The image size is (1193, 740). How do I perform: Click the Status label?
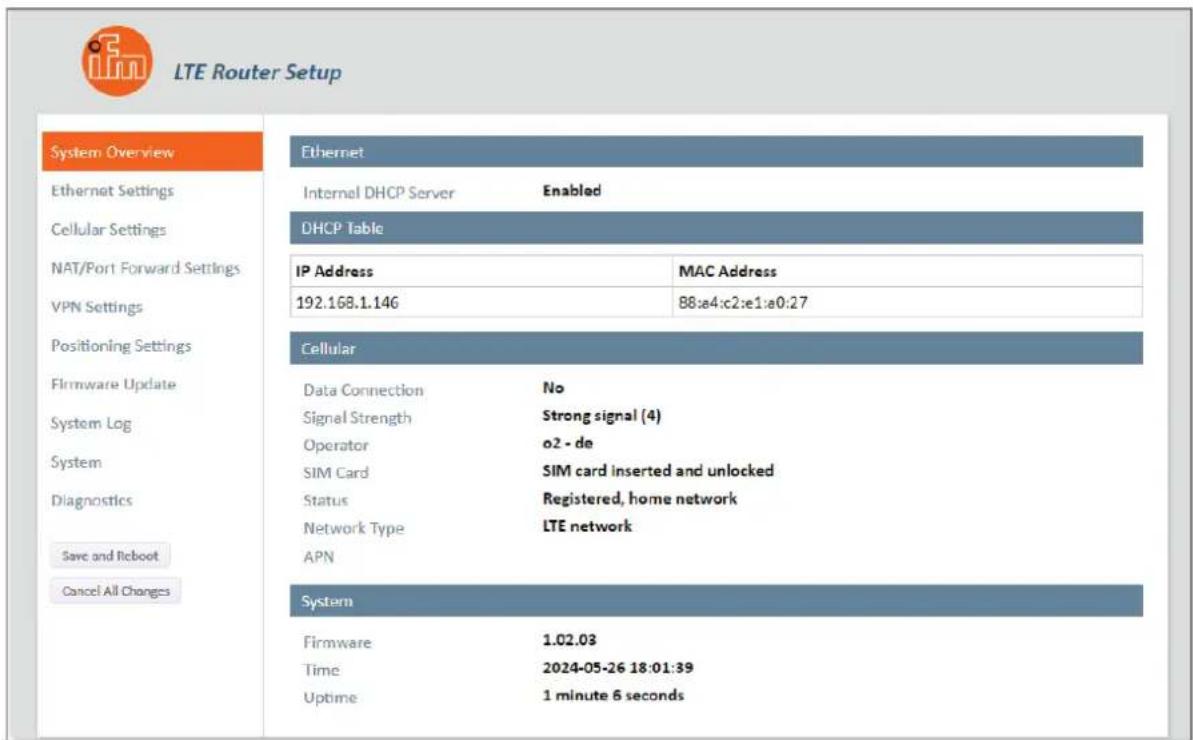point(326,500)
